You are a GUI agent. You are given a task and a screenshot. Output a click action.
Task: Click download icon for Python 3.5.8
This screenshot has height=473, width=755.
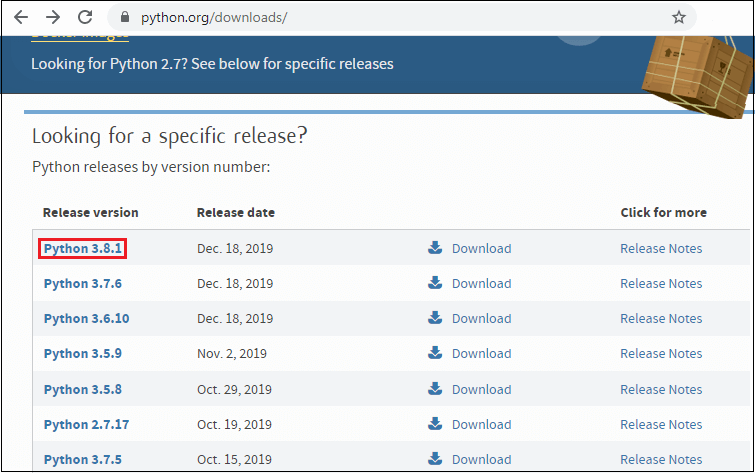point(435,389)
